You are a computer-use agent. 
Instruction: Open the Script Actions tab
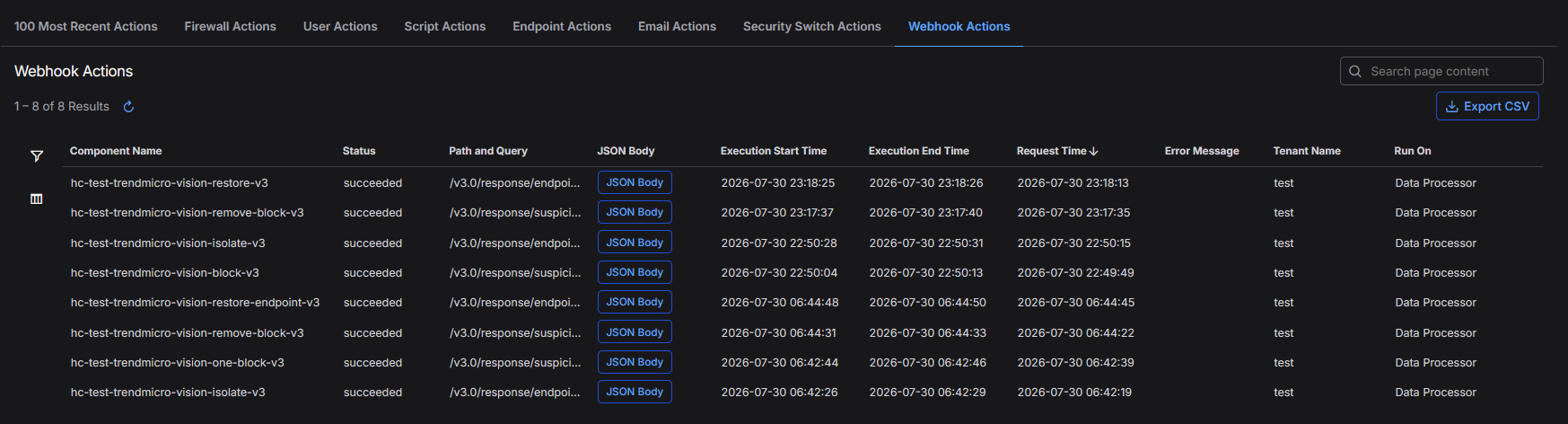pos(445,26)
